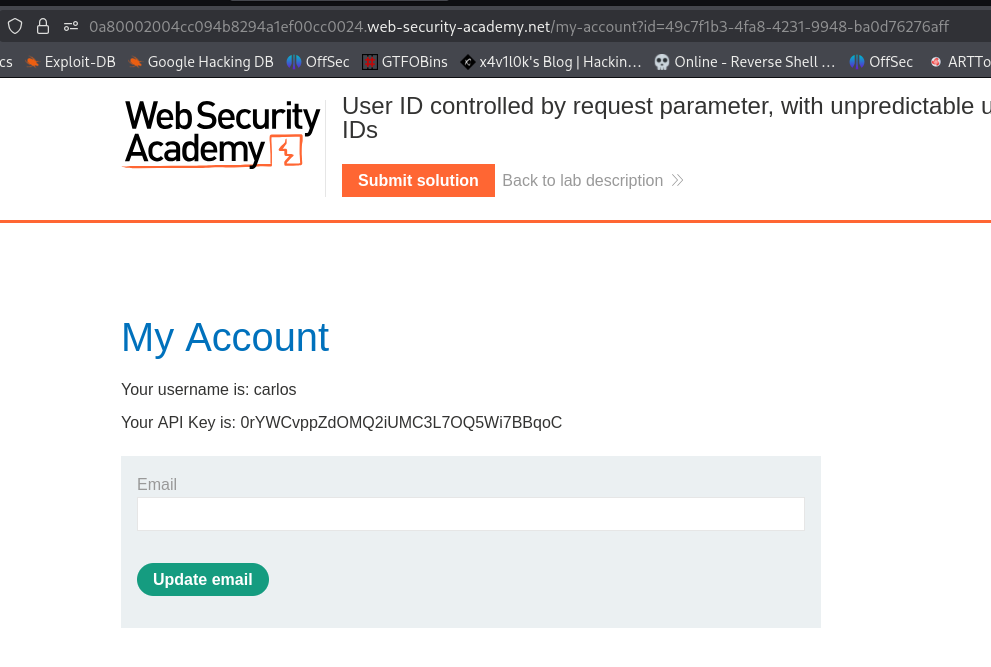Focus the Email input field
991x667 pixels.
tap(470, 514)
